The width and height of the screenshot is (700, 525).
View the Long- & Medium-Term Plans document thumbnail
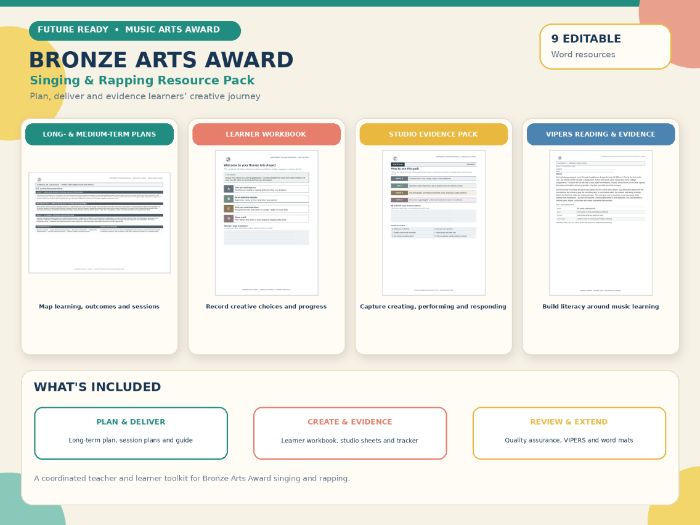[99, 222]
